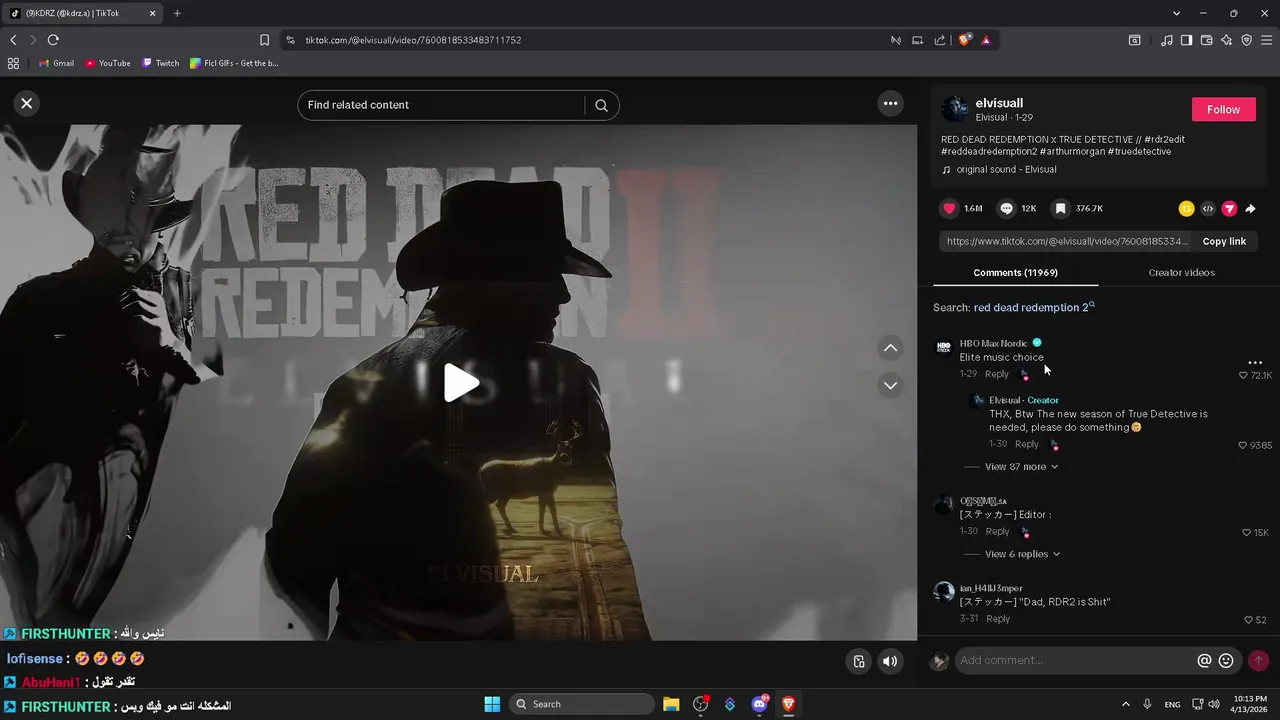
Task: Click the #arthurmorgan hashtag
Action: [1072, 151]
